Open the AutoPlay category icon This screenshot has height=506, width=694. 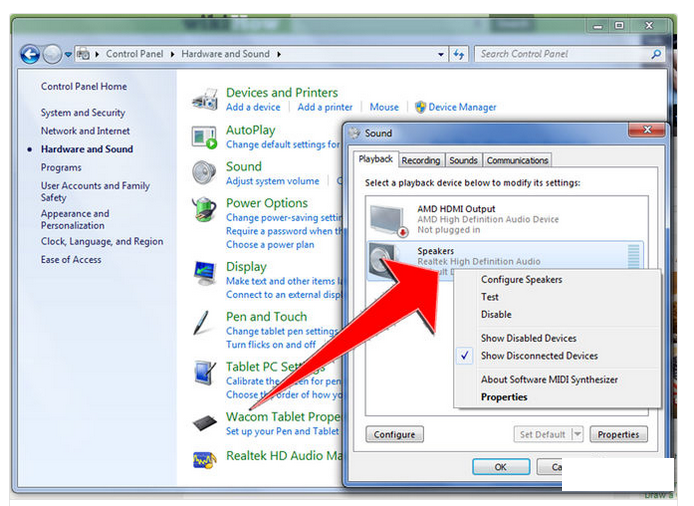click(205, 137)
